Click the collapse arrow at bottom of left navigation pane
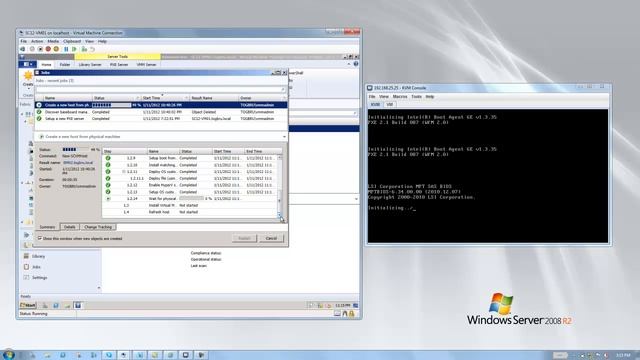Screen dimensions: 640x360 (x=99, y=288)
